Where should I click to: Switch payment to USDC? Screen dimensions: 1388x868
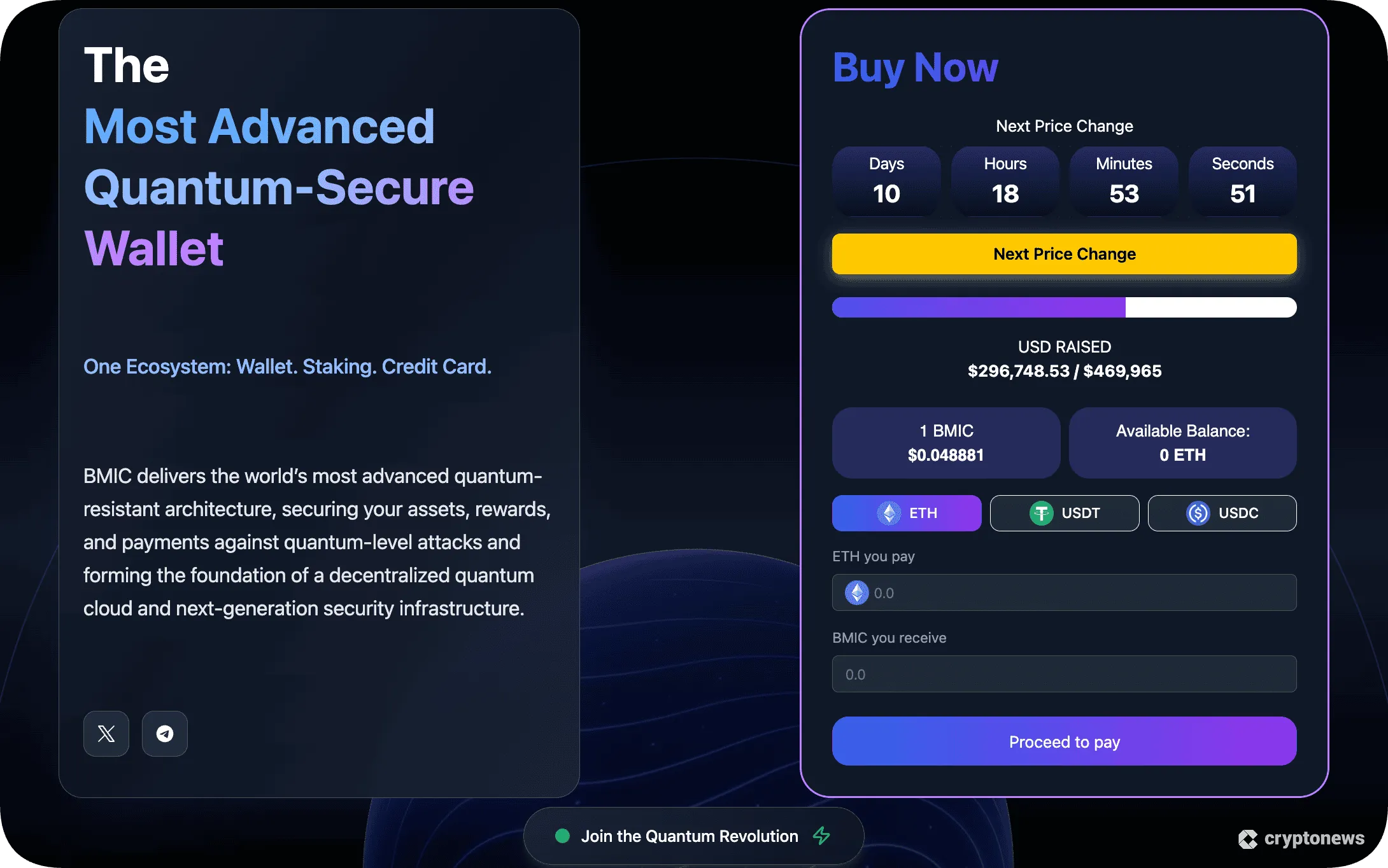click(x=1222, y=513)
